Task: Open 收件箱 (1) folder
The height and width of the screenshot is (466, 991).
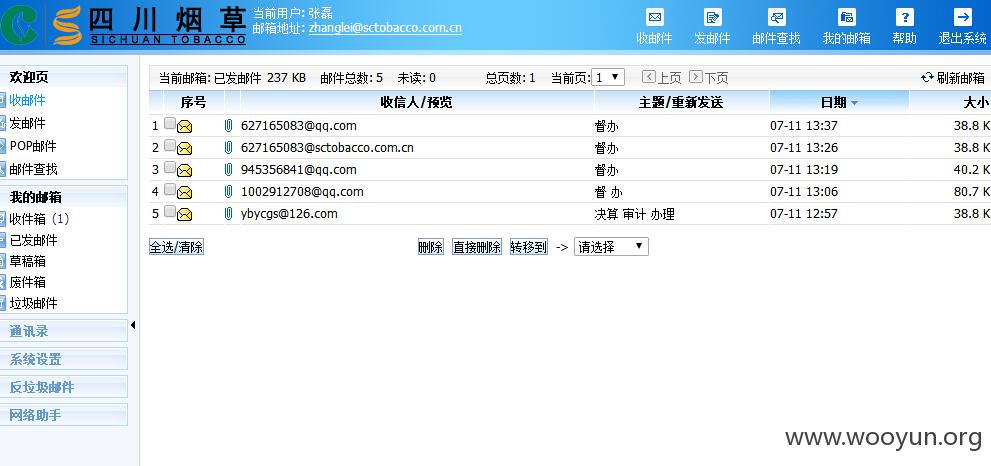Action: tap(39, 219)
